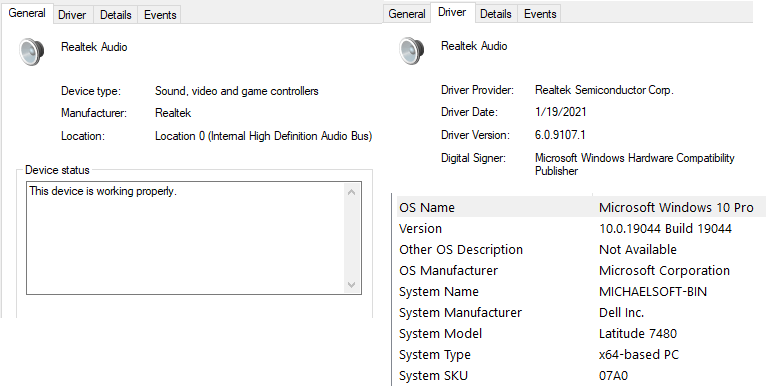Select Driver tab in right dialog

(x=452, y=12)
